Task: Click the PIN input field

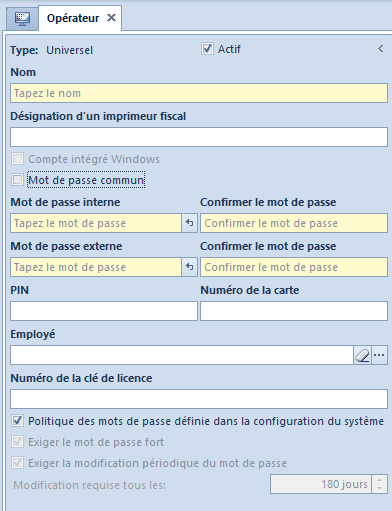Action: (x=104, y=311)
